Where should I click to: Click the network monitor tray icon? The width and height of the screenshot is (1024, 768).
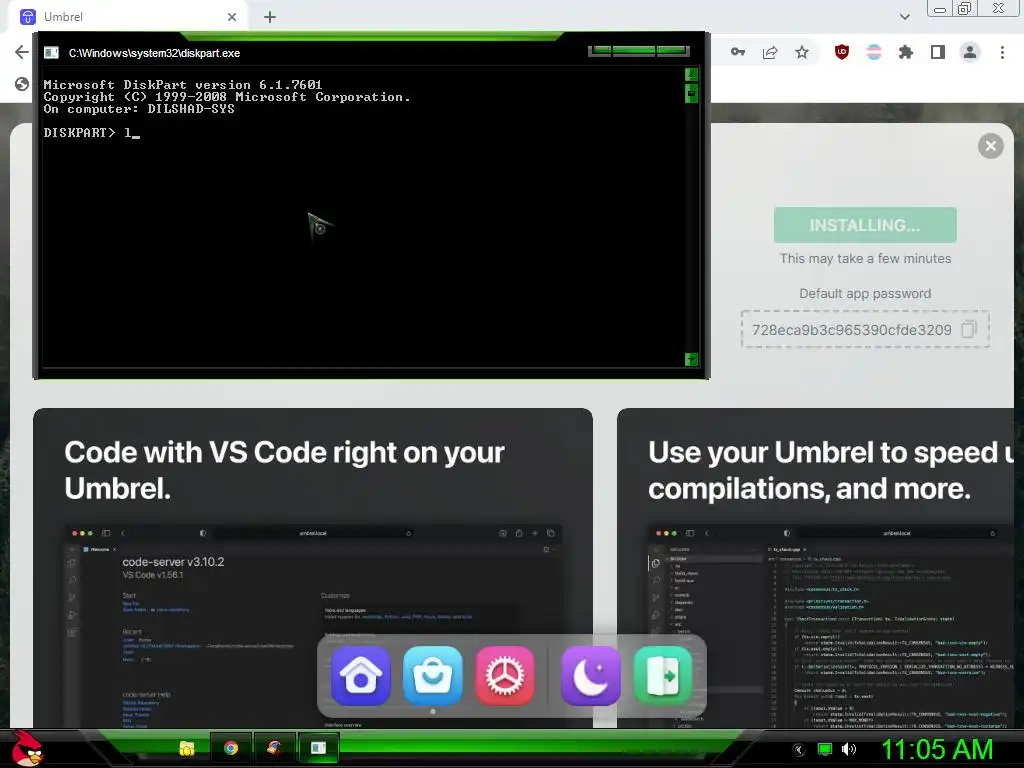click(x=825, y=749)
